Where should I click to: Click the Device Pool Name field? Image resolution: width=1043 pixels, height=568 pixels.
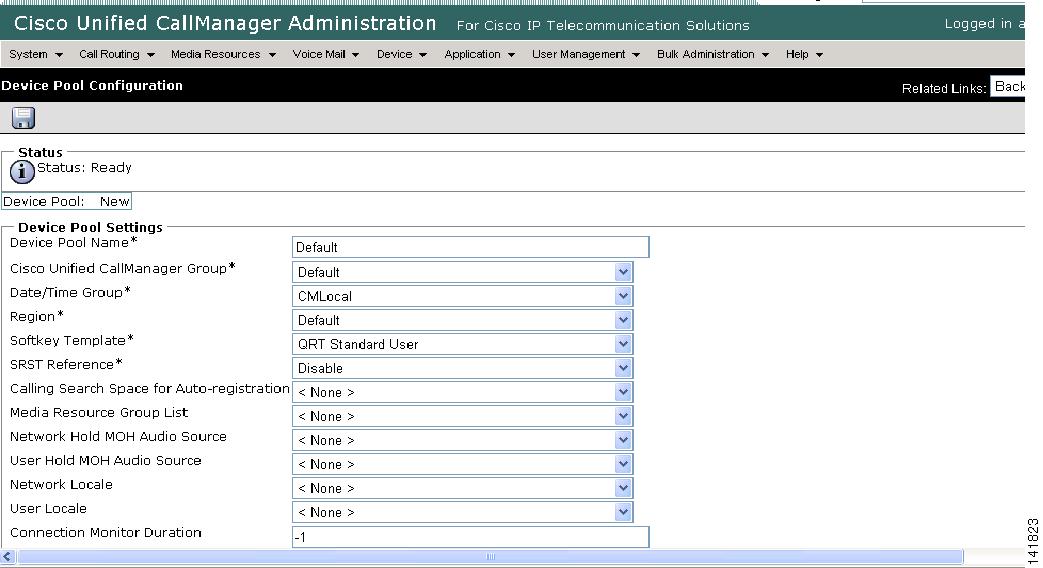[x=470, y=247]
